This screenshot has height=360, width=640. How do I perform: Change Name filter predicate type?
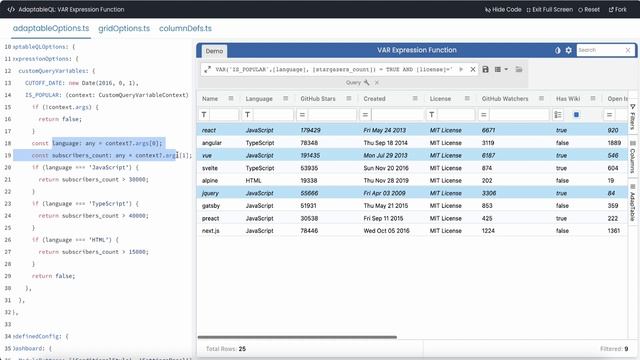pos(204,115)
